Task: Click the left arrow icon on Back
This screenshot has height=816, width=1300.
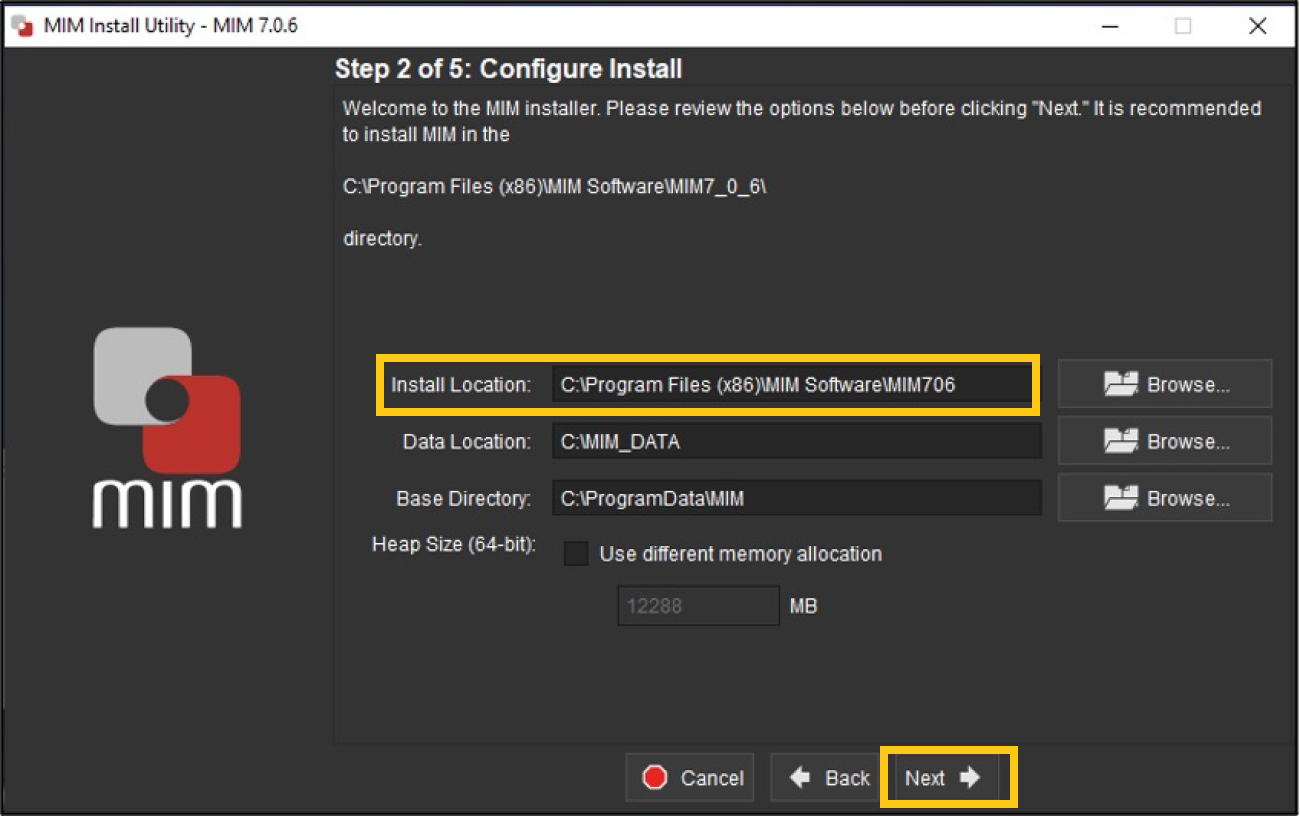Action: pyautogui.click(x=800, y=778)
